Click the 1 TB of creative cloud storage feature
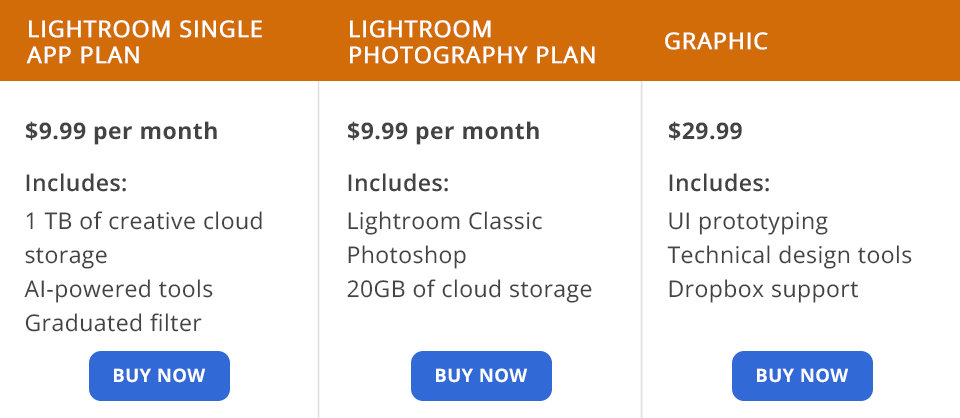Screen dimensions: 960x418 (x=143, y=238)
